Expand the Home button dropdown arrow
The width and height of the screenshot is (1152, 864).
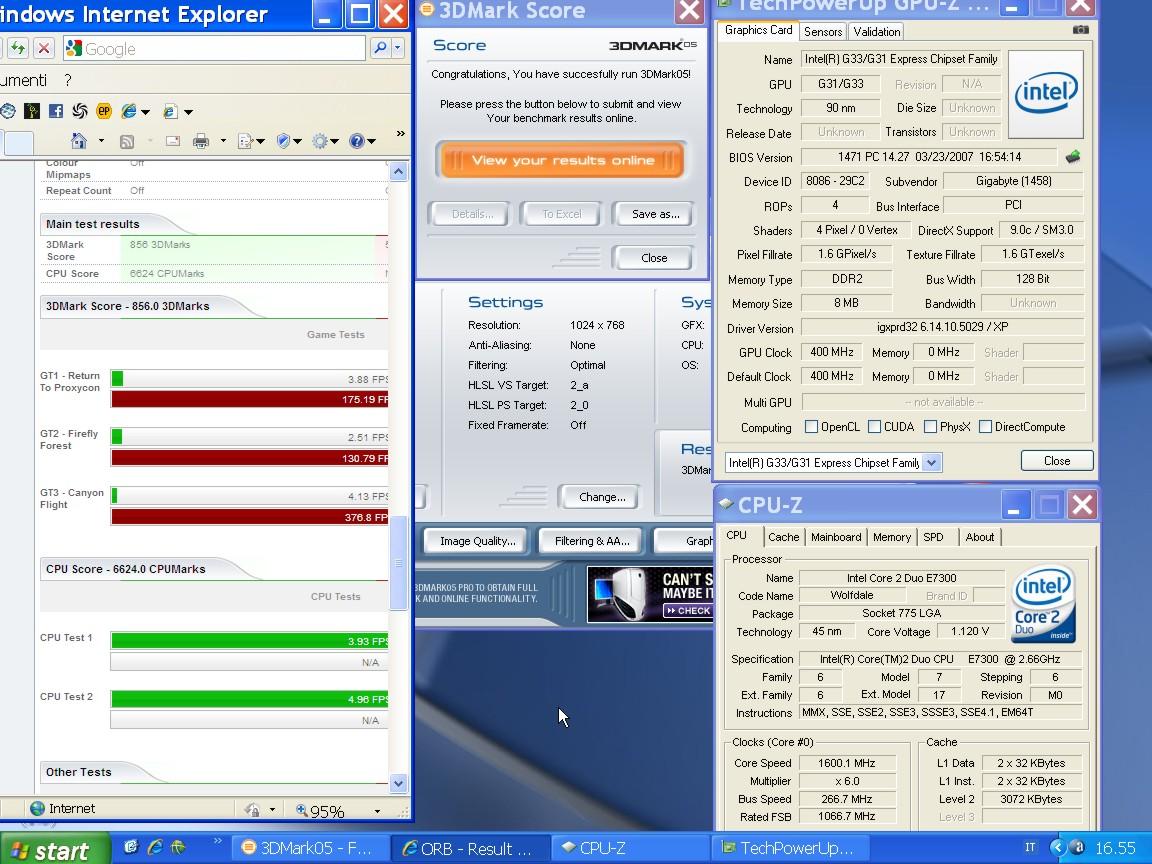(101, 140)
